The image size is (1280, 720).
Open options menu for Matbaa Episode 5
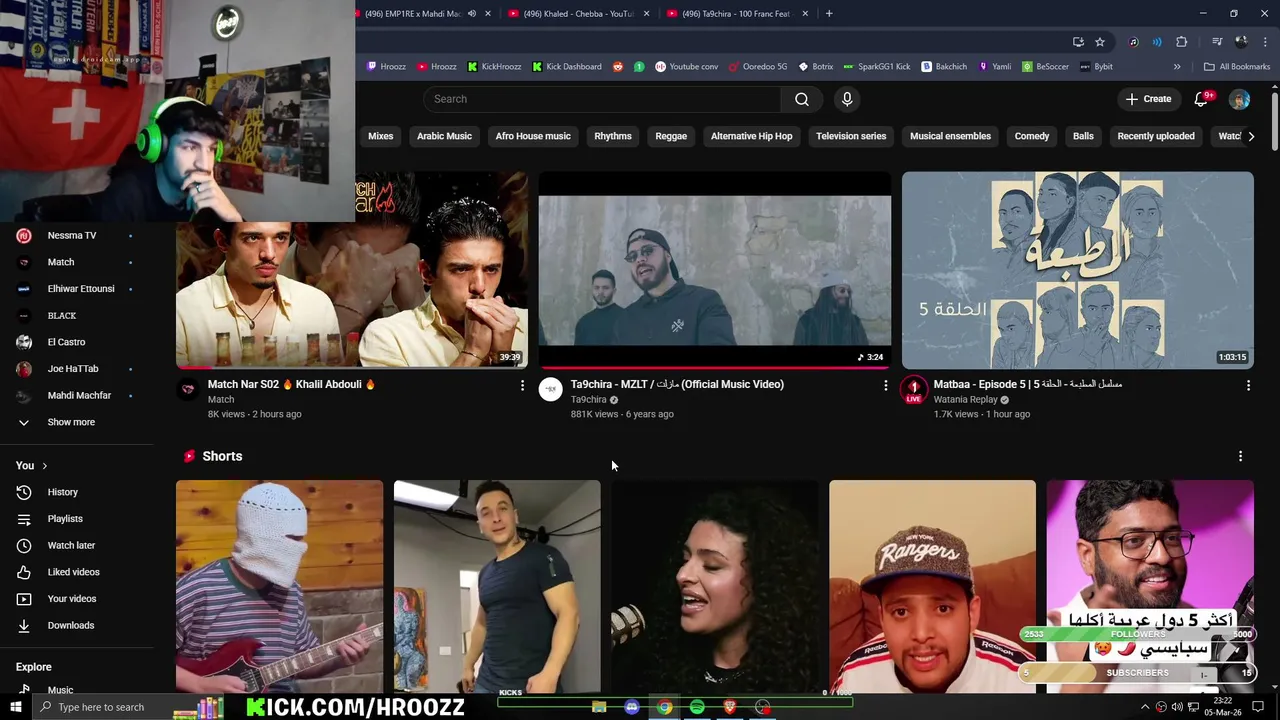click(1248, 385)
